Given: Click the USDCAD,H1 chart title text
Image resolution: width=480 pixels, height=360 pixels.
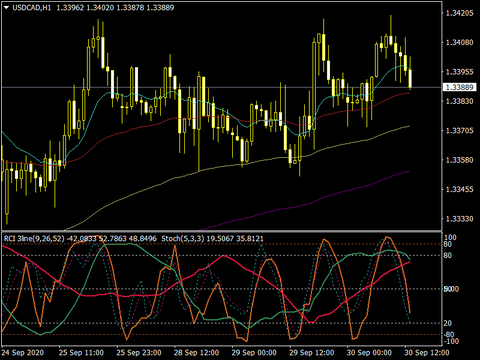Looking at the screenshot, I should 32,8.
